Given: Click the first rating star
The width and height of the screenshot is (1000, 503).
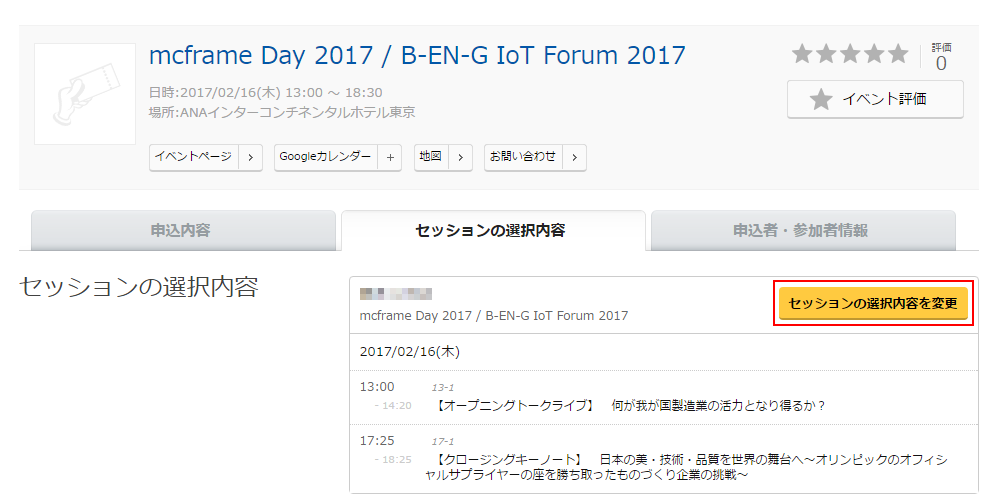Looking at the screenshot, I should pos(802,54).
